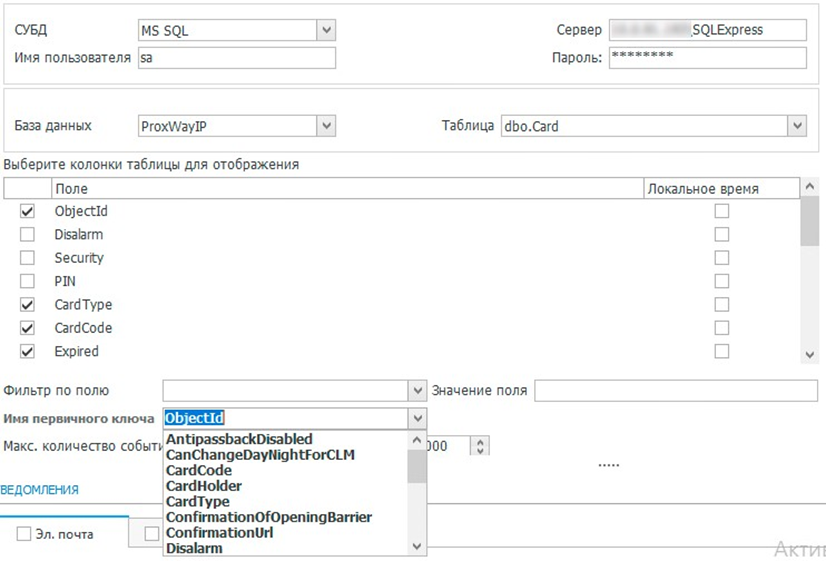Collapse the primary key name dropdown arrow
The width and height of the screenshot is (826, 561).
click(x=417, y=418)
